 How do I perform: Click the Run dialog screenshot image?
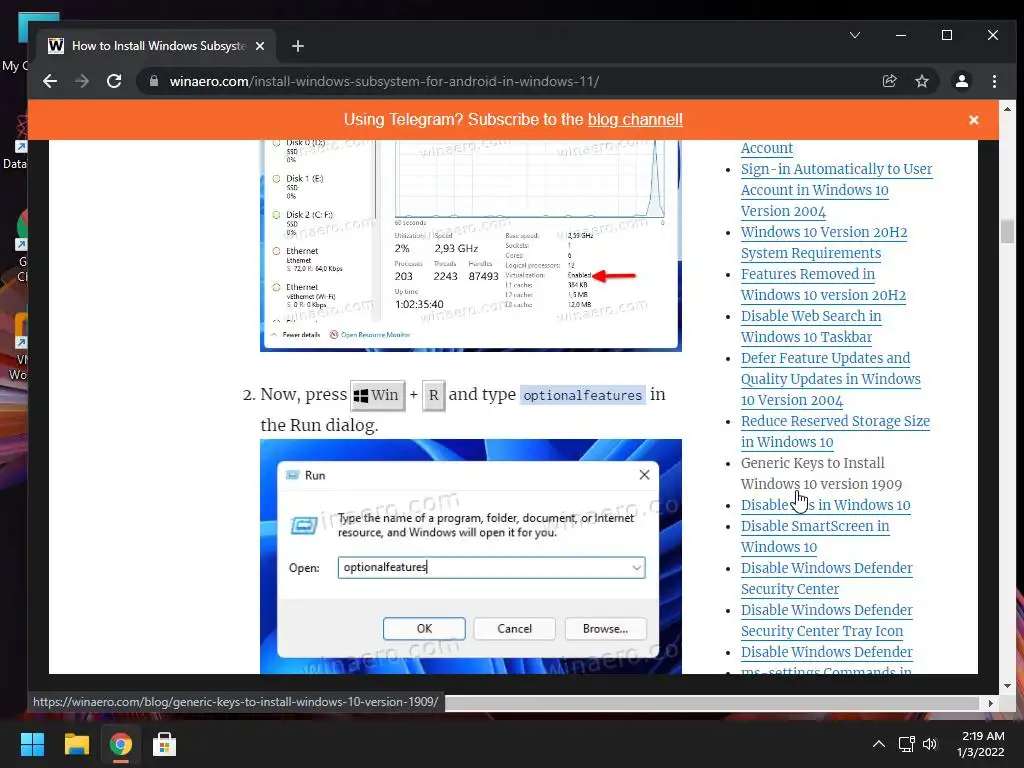(x=470, y=556)
